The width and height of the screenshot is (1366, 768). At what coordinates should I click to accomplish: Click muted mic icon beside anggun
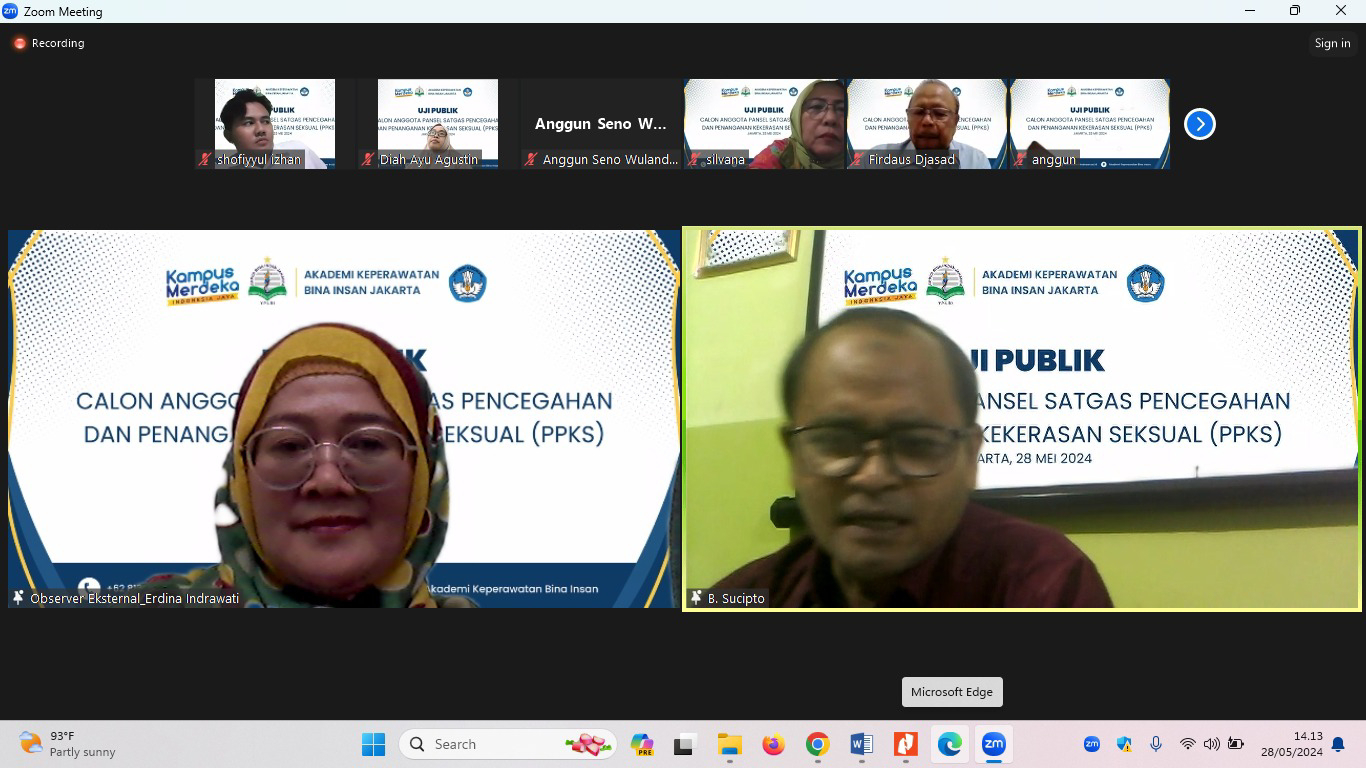1020,160
